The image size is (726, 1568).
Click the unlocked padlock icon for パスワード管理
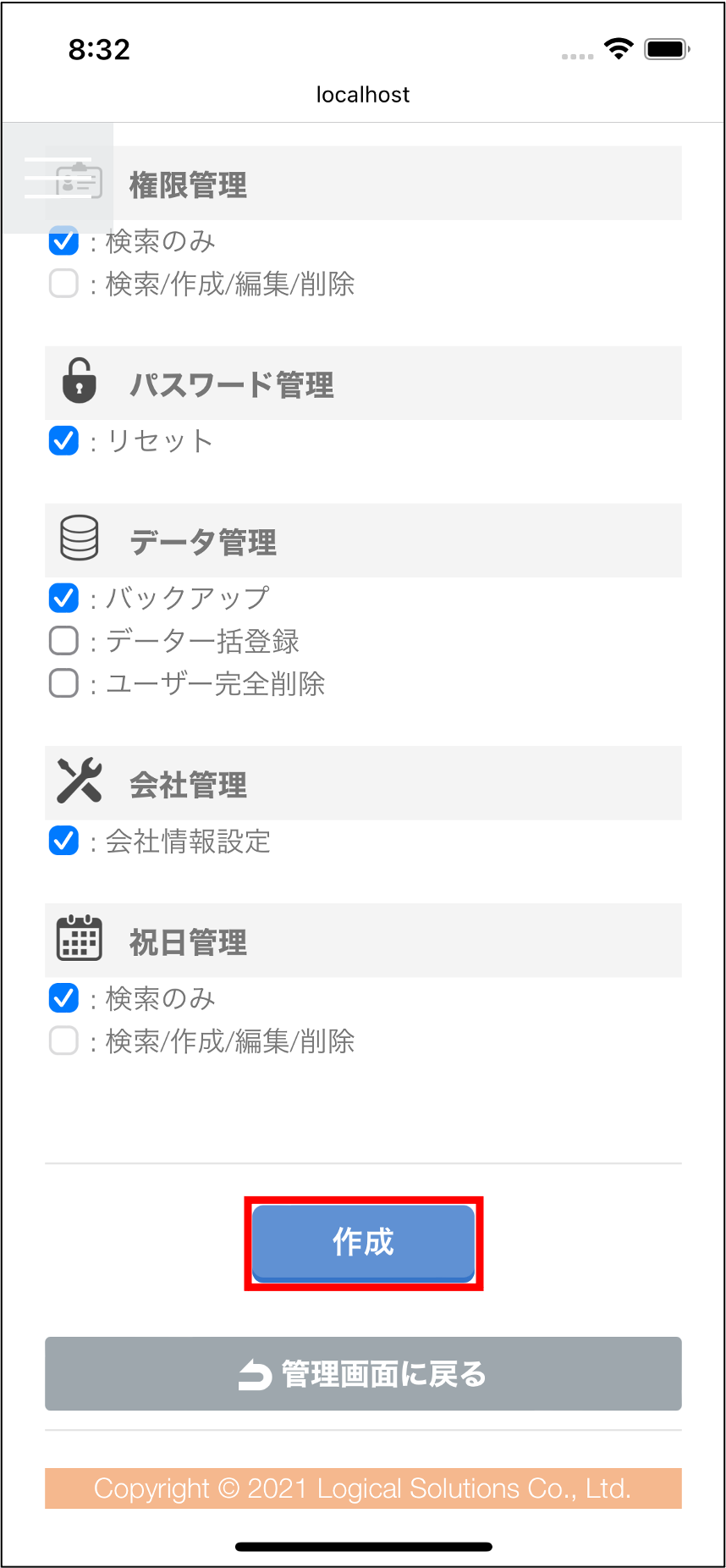click(x=79, y=380)
